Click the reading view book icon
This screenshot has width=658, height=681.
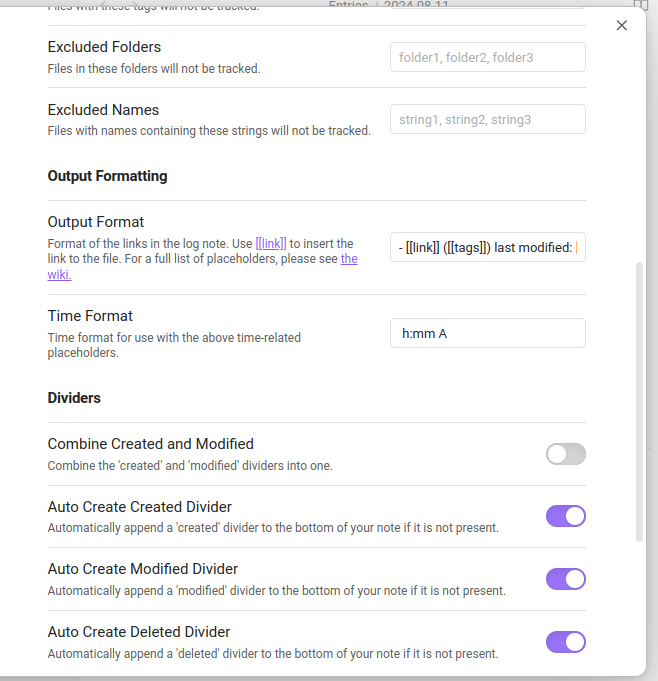click(x=642, y=4)
